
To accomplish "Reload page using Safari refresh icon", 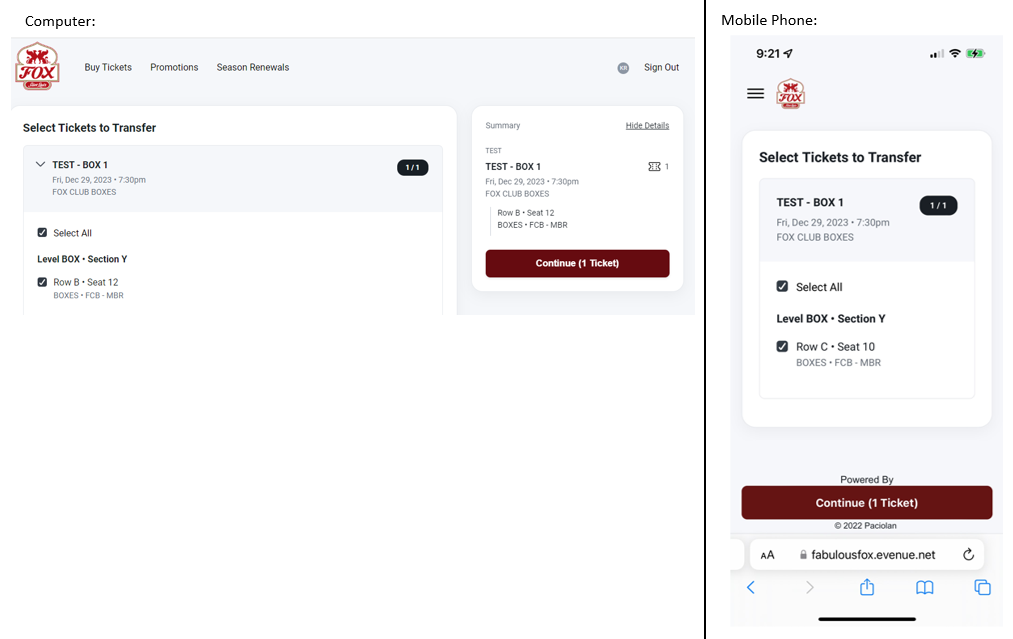I will pyautogui.click(x=968, y=554).
